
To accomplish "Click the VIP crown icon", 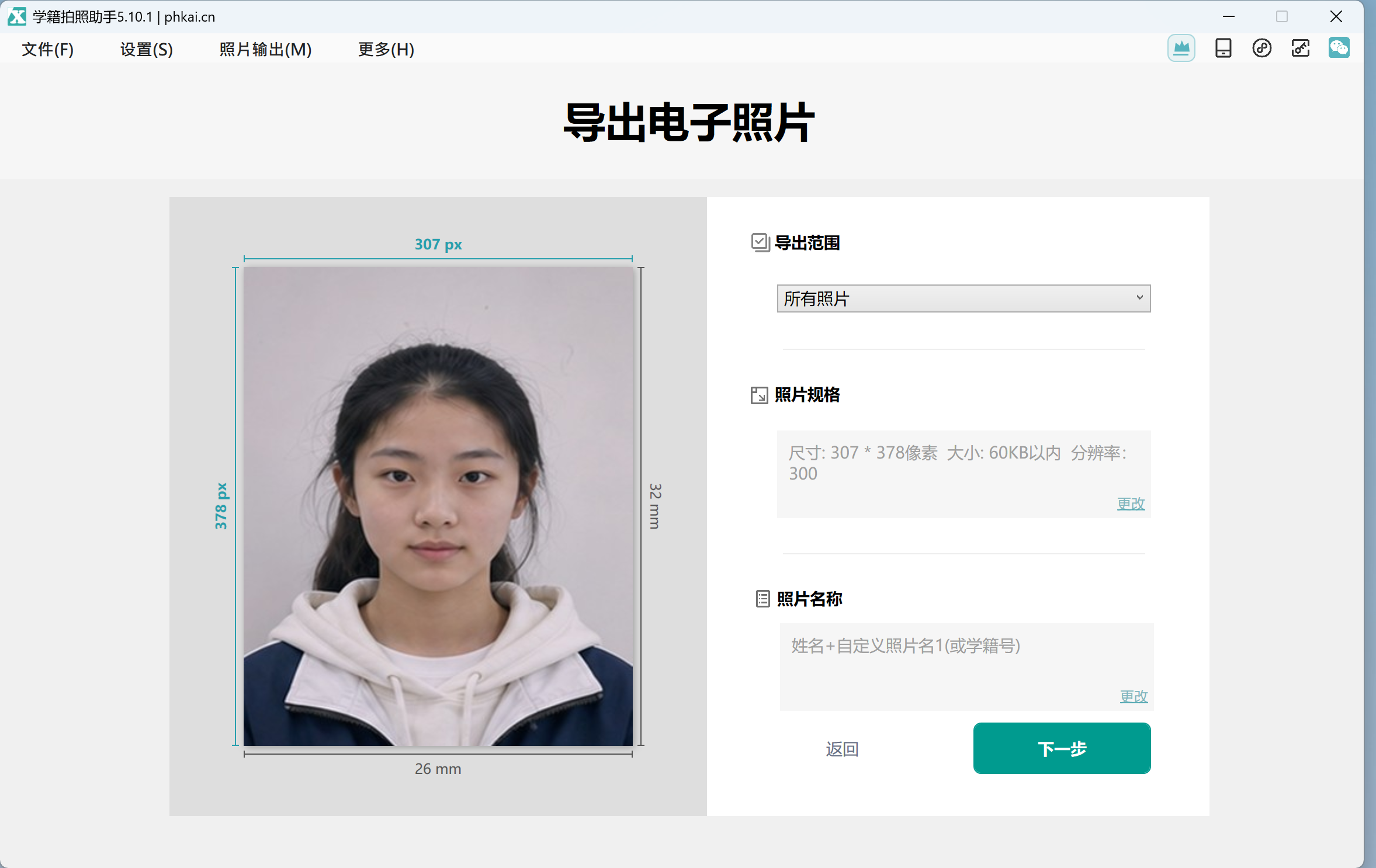I will point(1181,48).
